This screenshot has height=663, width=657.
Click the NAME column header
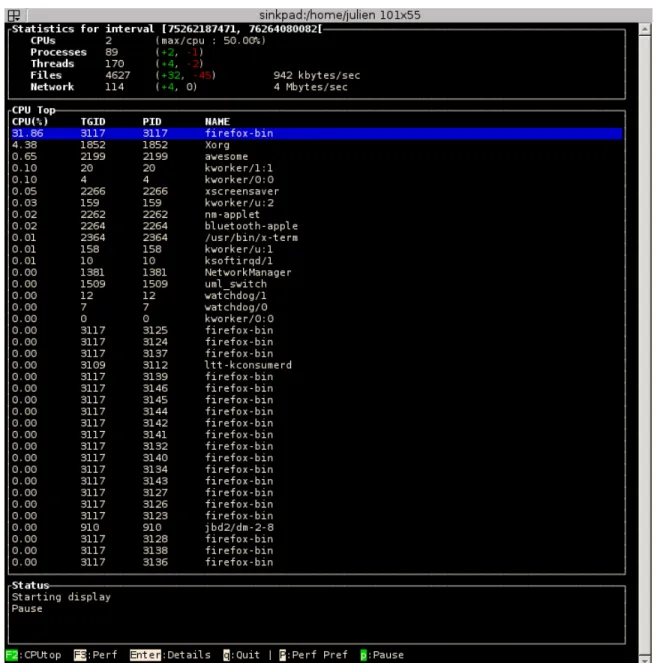(217, 122)
